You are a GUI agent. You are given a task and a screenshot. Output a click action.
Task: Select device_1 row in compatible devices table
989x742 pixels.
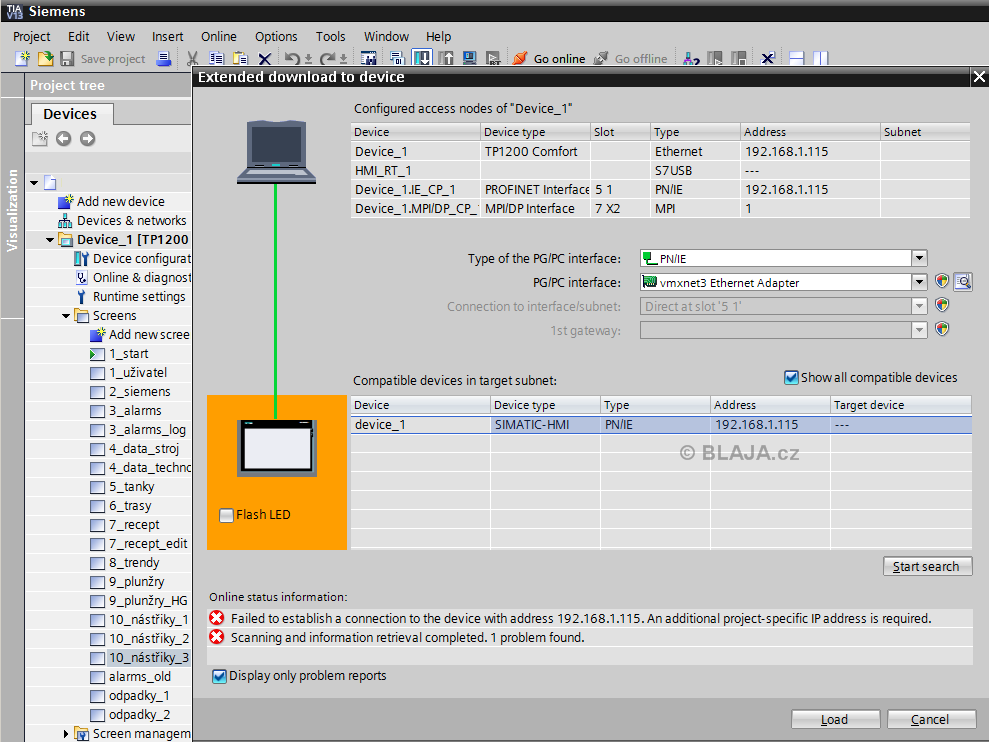(x=661, y=425)
